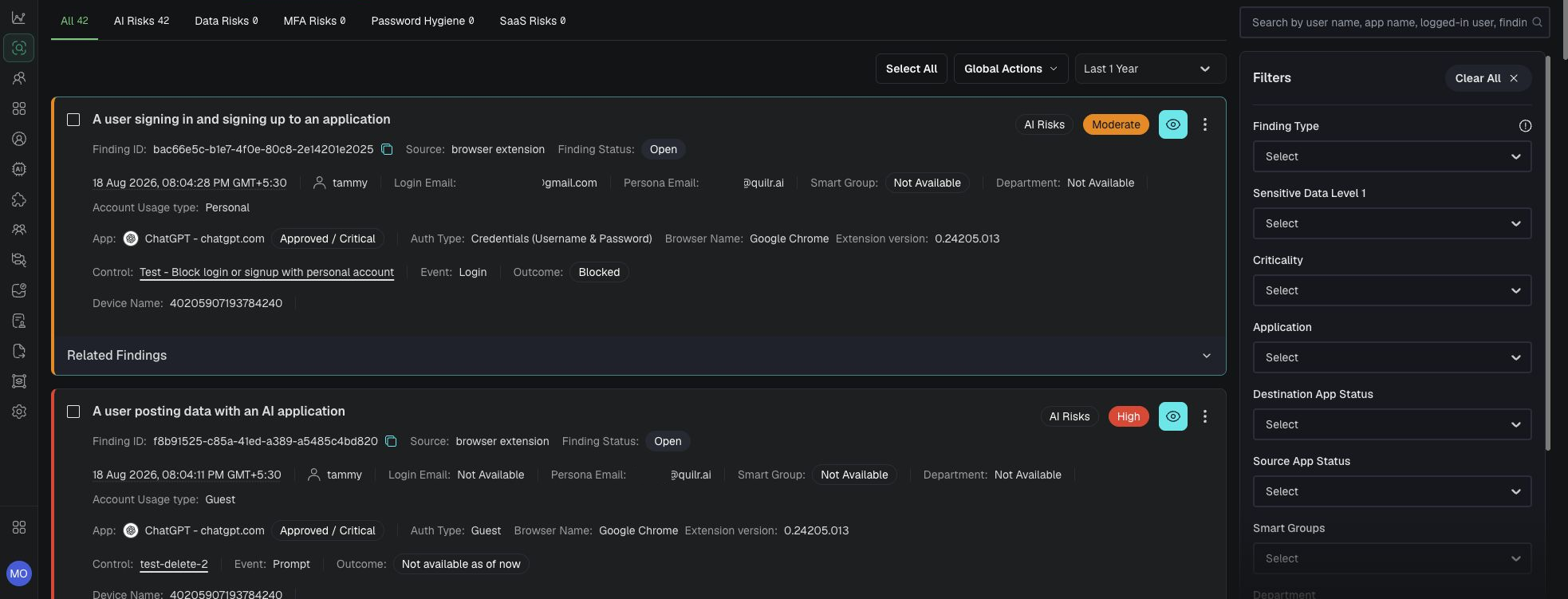Click the info icon next to Finding Type
This screenshot has width=1568, height=599.
tap(1525, 126)
